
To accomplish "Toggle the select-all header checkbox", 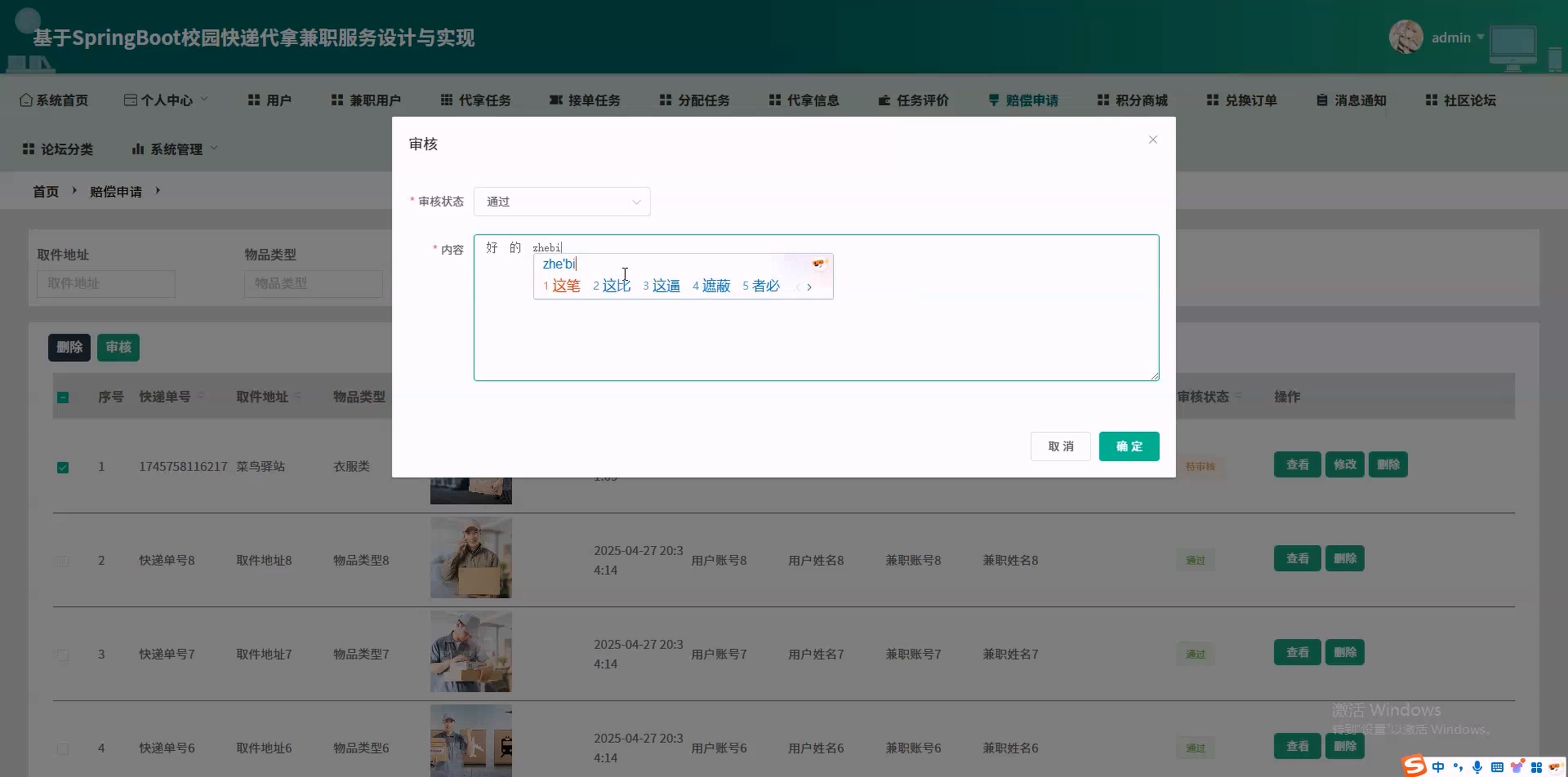I will coord(63,397).
